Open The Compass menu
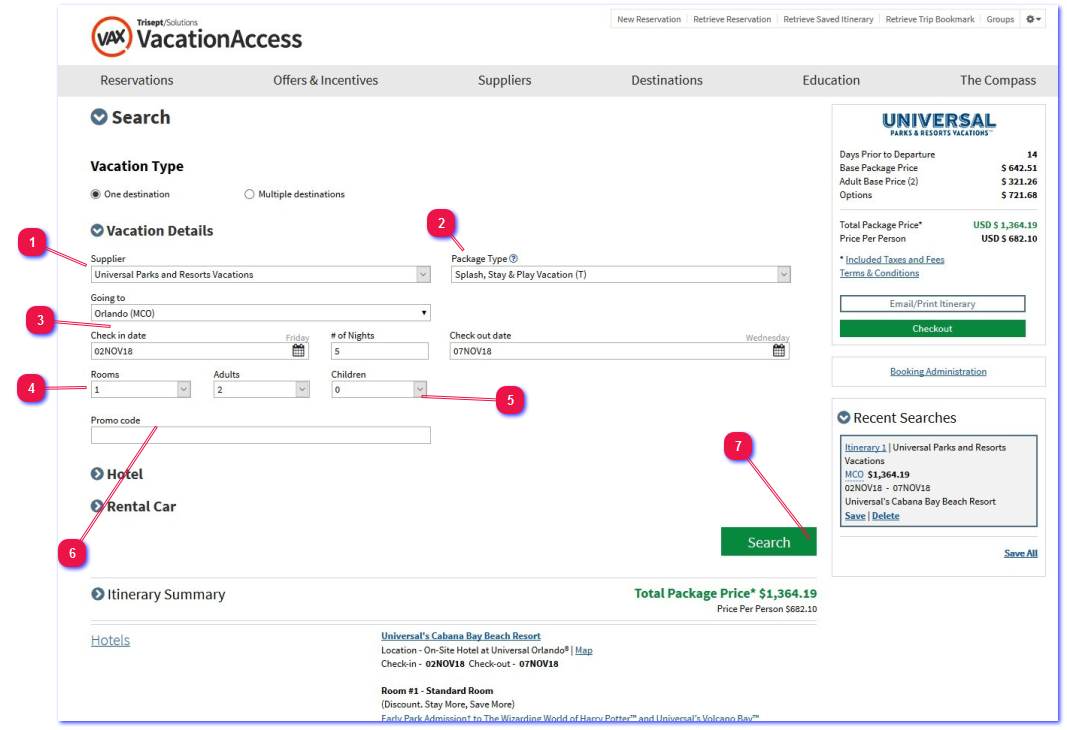Viewport: 1067px width, 730px height. tap(998, 80)
